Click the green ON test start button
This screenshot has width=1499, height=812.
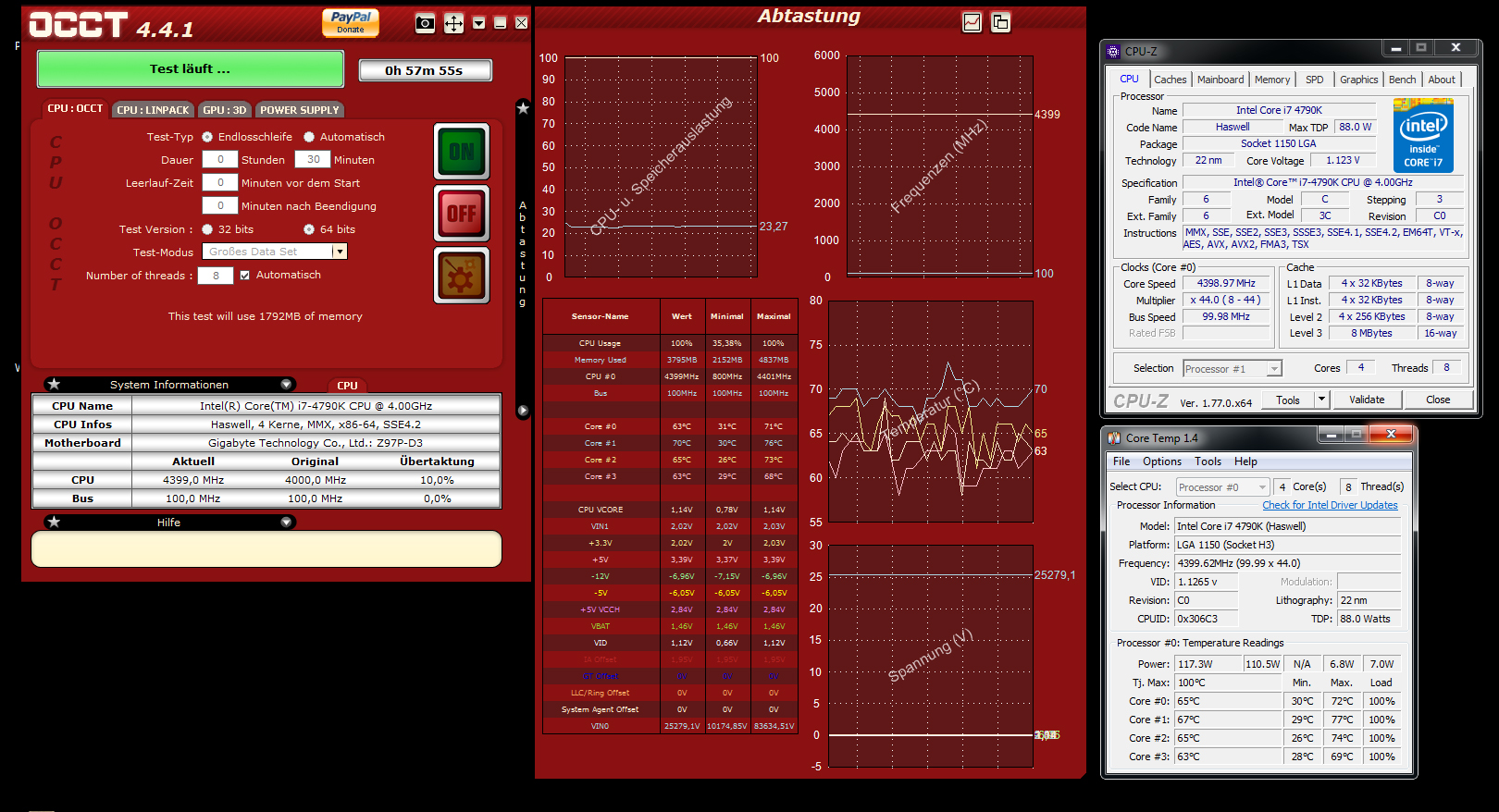(x=462, y=152)
